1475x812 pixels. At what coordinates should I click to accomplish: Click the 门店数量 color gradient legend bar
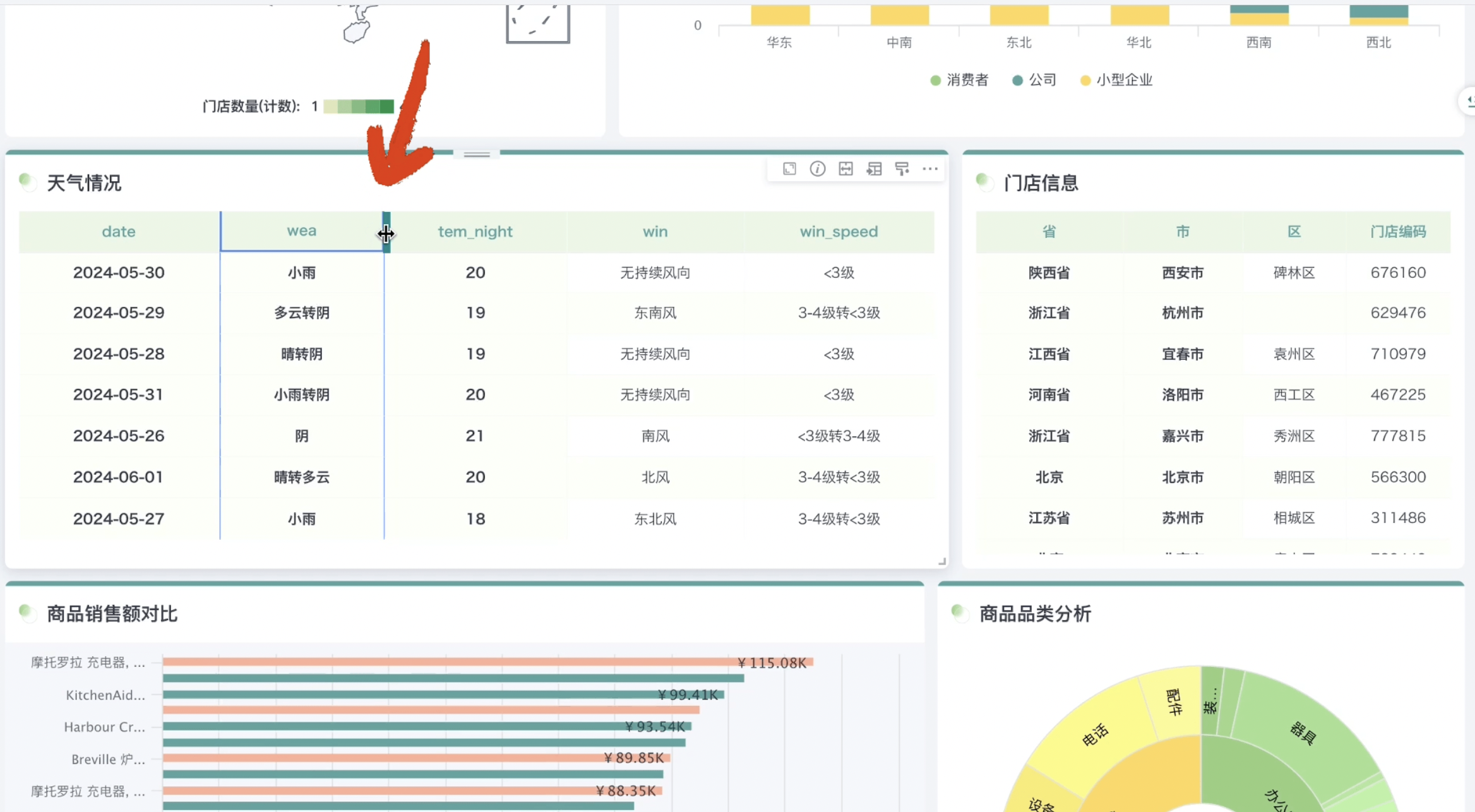[x=359, y=106]
